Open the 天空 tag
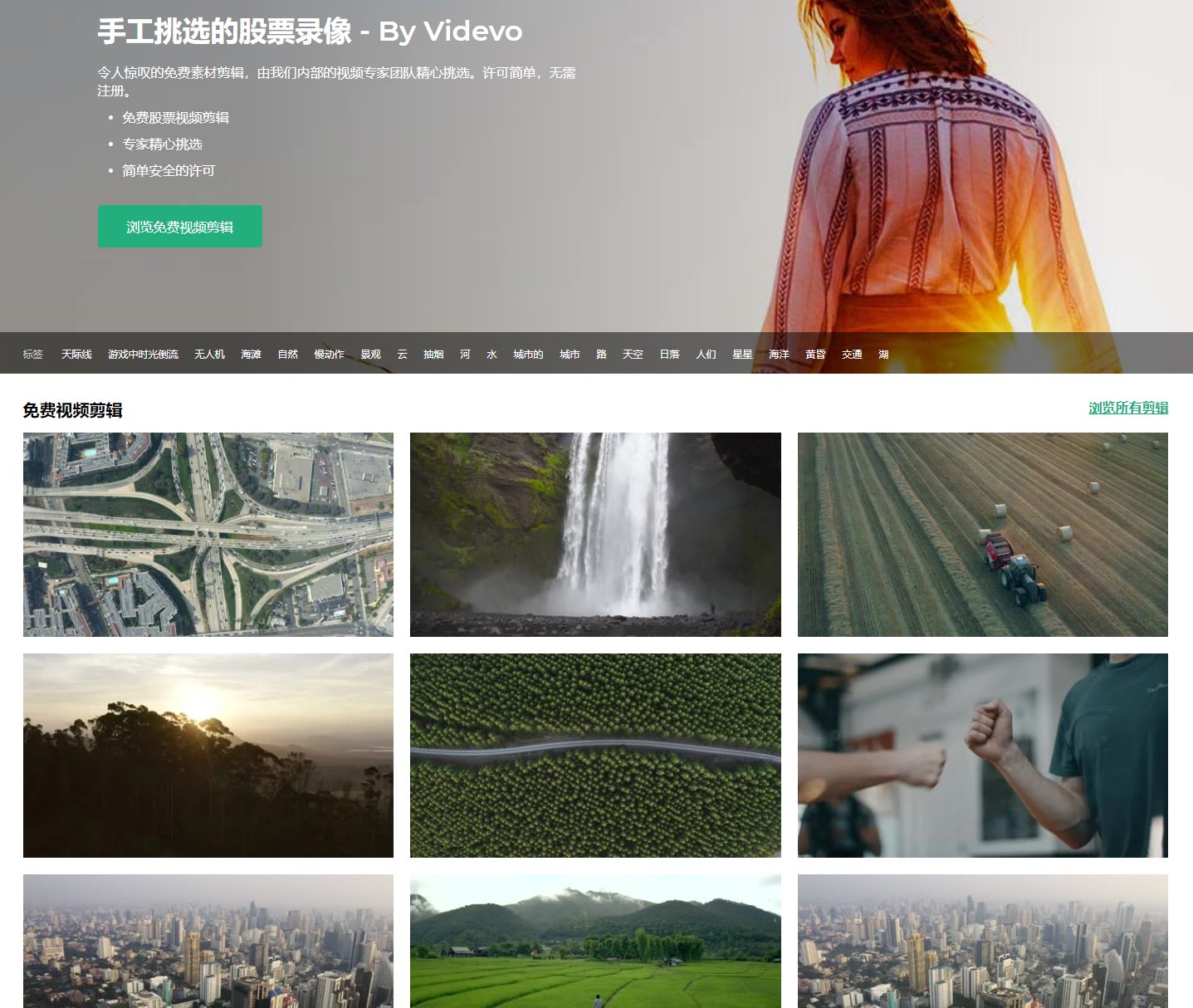This screenshot has height=1008, width=1193. 633,354
